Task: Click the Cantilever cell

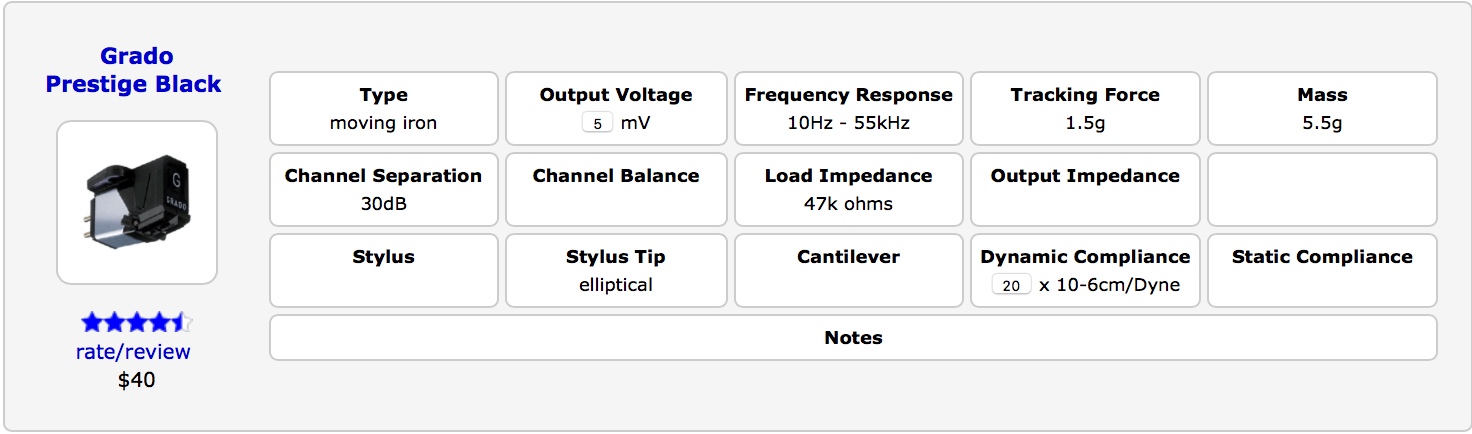Action: (848, 270)
